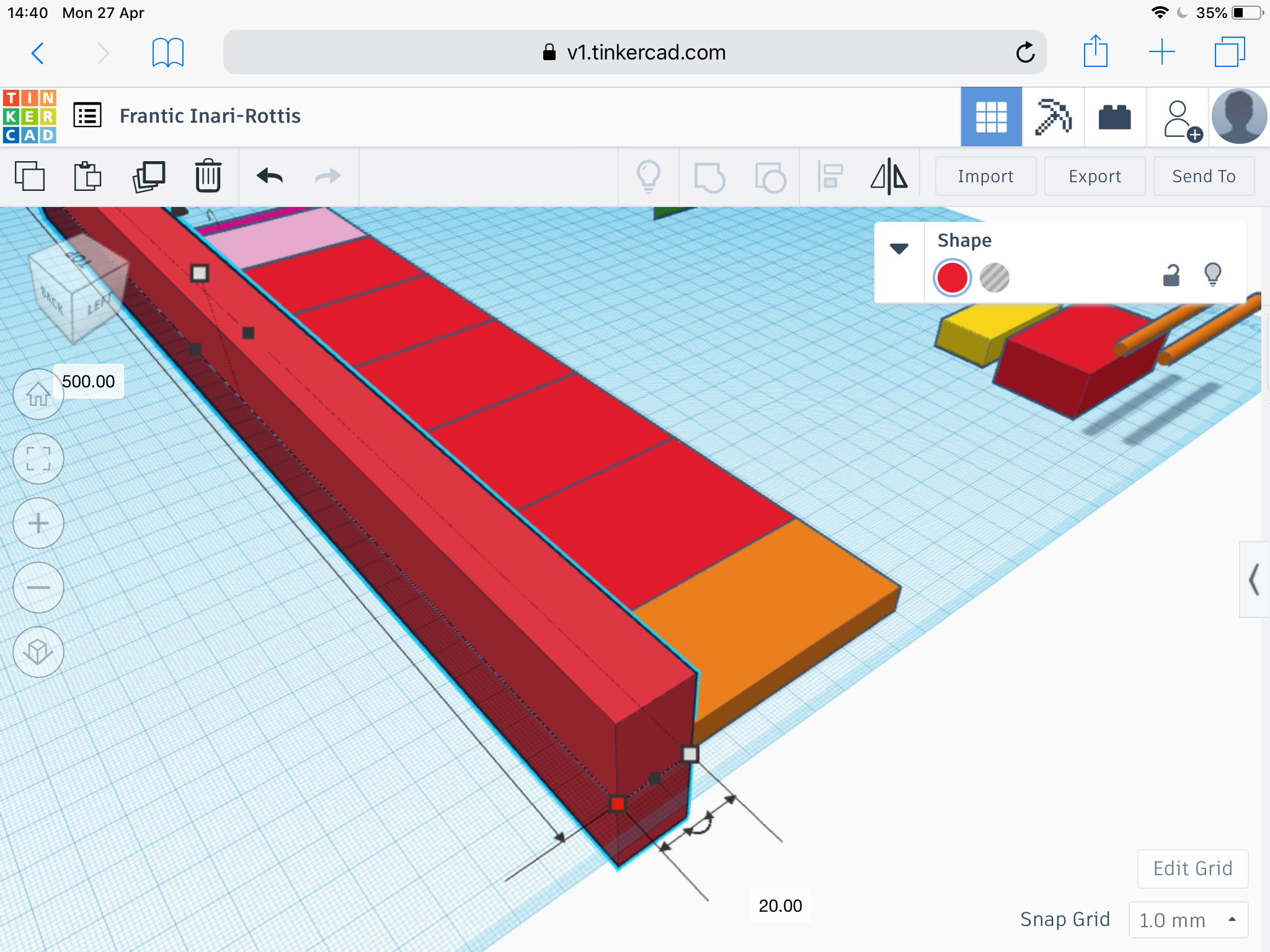Reload the tinkercad page
The image size is (1270, 952).
click(1025, 53)
